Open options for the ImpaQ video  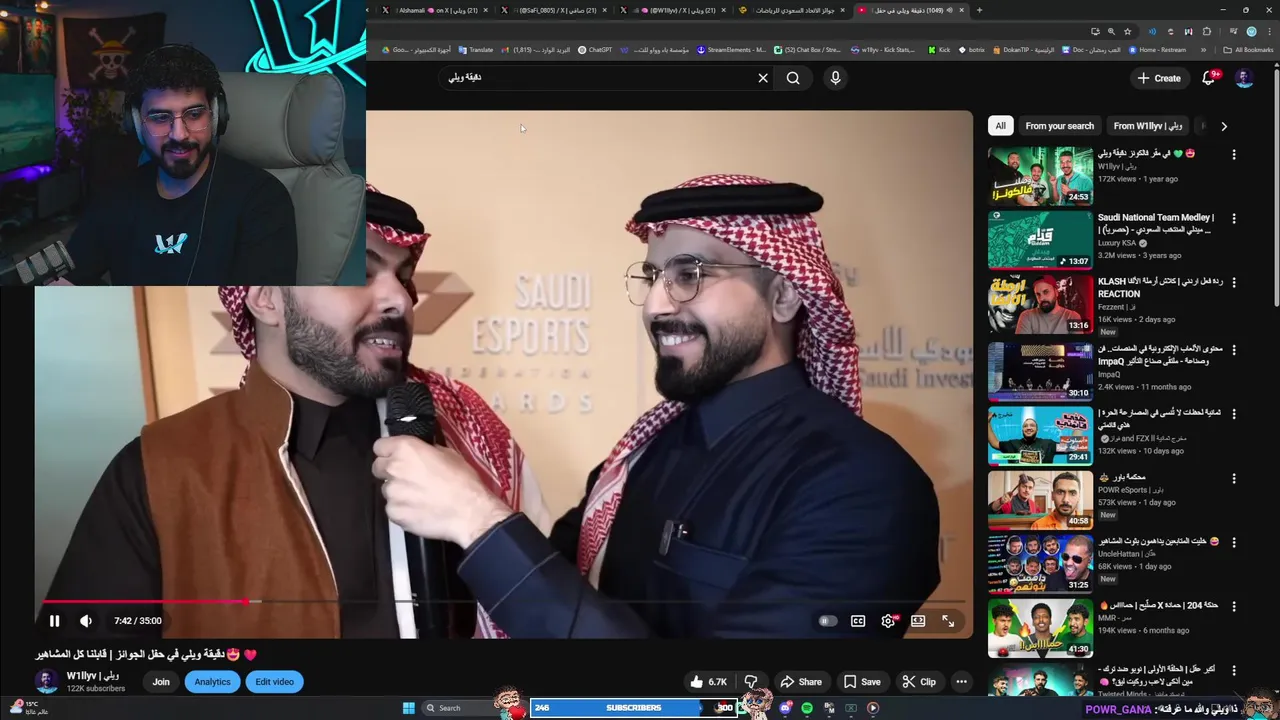(x=1234, y=350)
